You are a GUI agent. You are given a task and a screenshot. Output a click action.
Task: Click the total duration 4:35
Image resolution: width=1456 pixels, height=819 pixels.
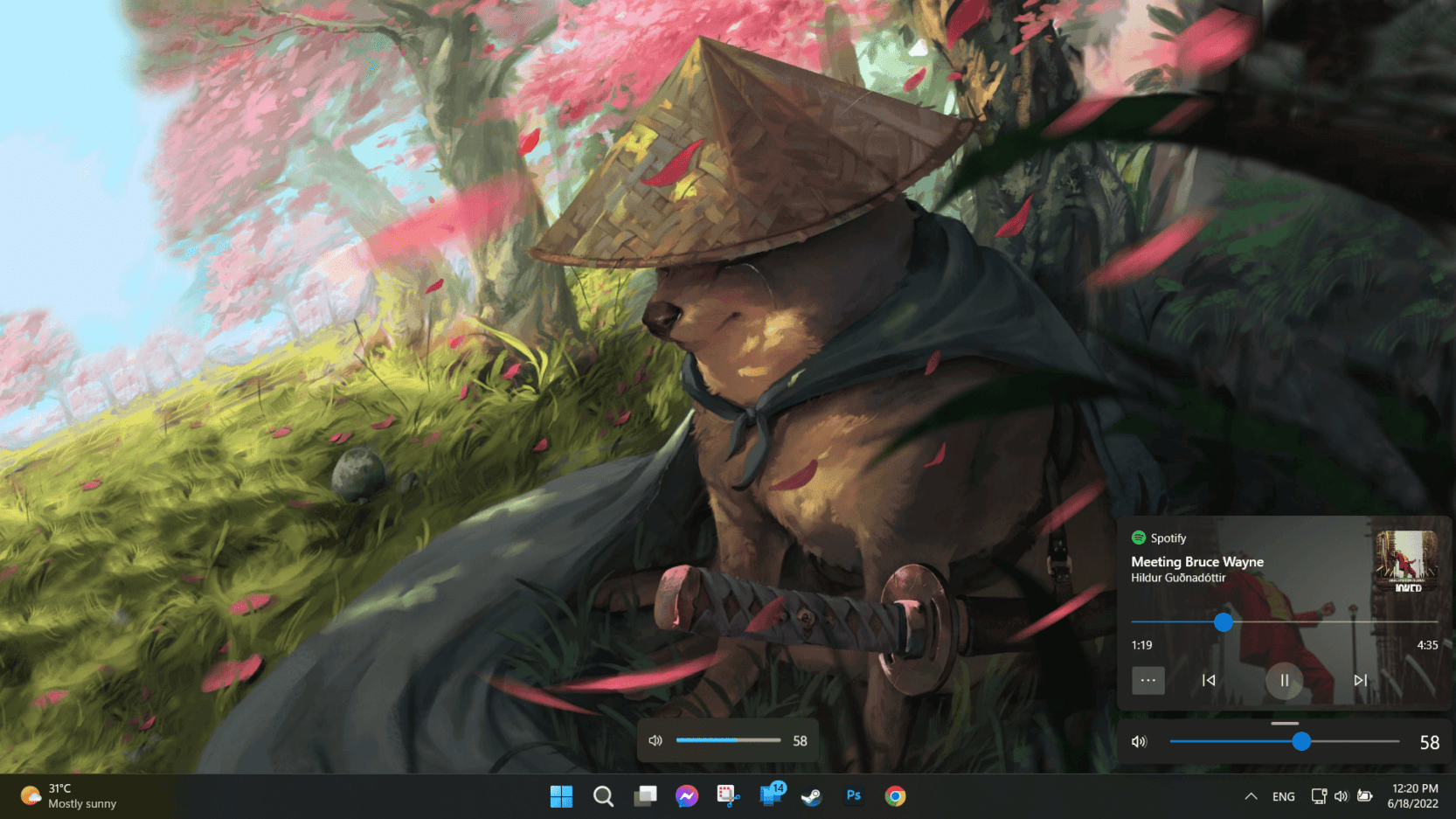[x=1427, y=645]
